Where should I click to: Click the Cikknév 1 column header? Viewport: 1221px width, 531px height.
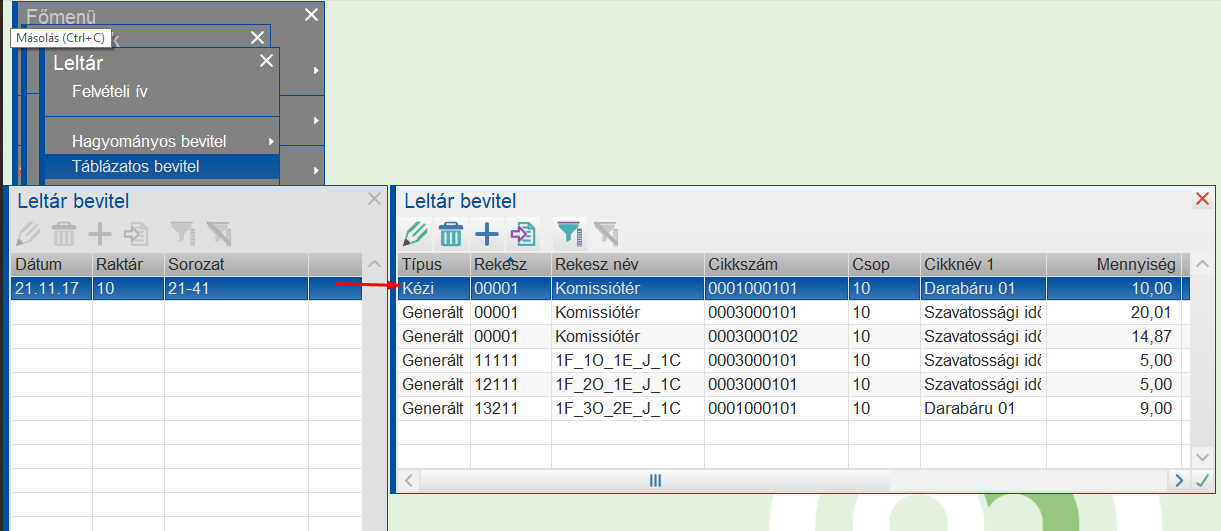pos(983,264)
